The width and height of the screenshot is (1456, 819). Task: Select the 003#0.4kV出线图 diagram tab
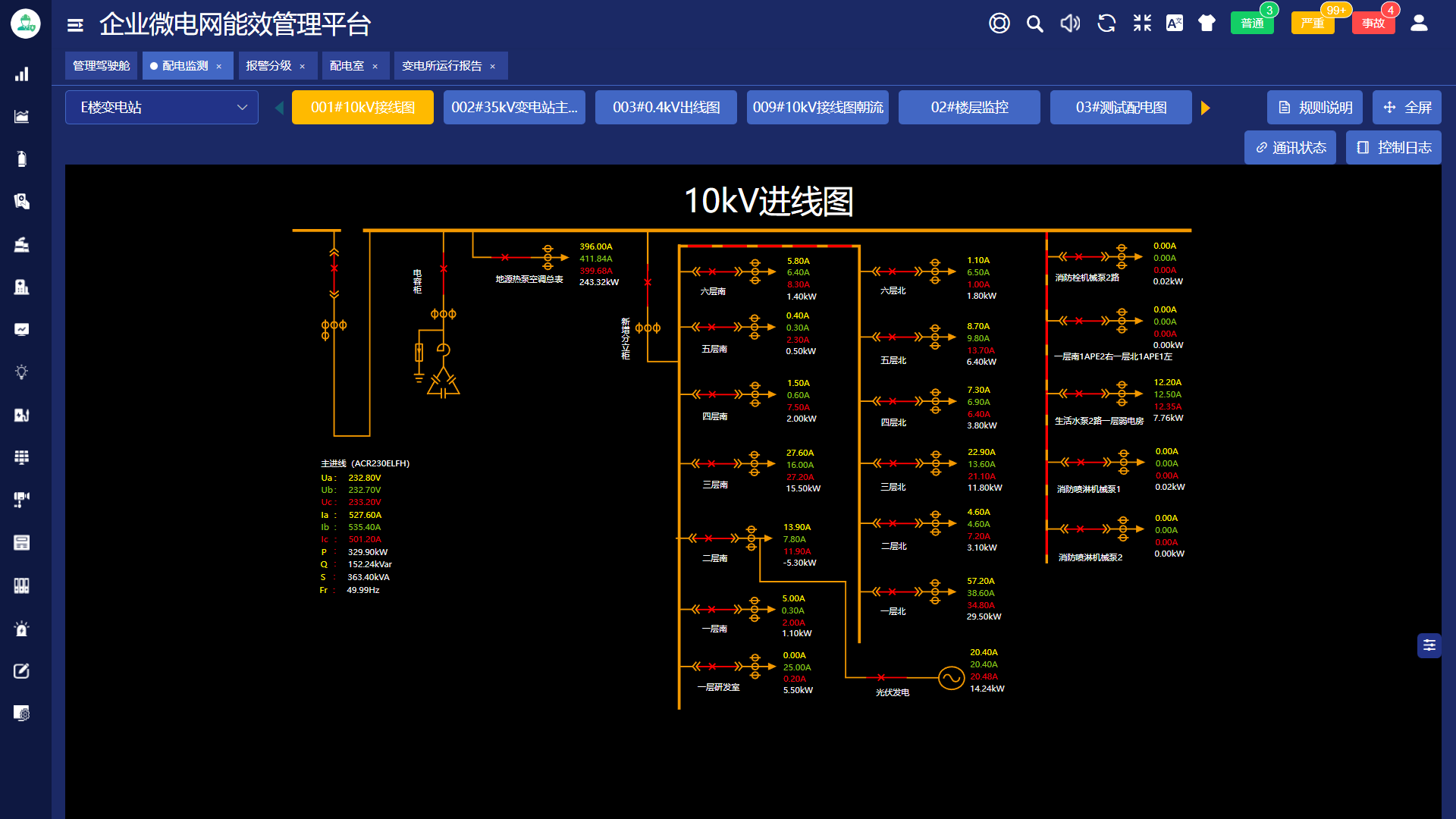click(666, 108)
